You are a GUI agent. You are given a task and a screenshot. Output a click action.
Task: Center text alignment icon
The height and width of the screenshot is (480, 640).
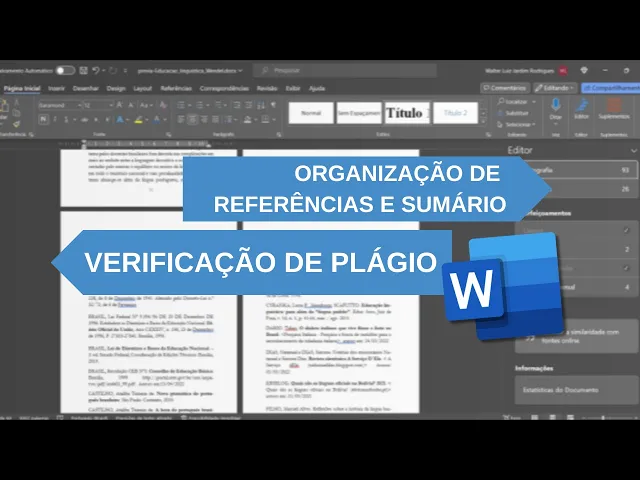pyautogui.click(x=193, y=120)
